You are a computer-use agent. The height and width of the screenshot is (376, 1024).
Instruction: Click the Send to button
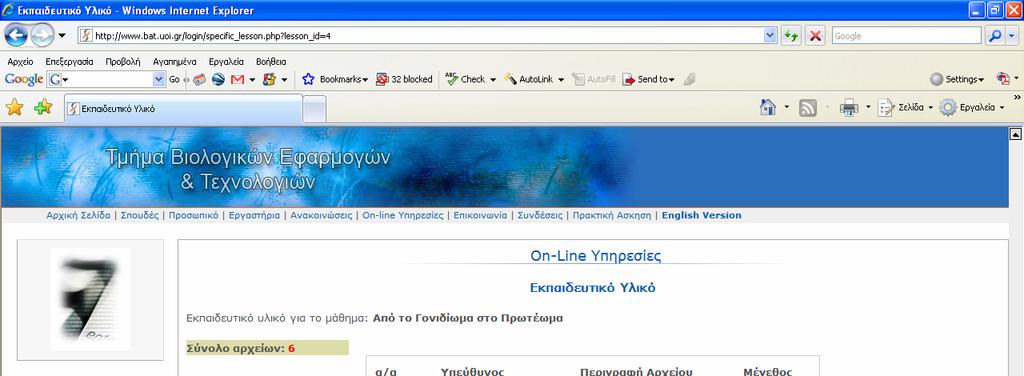[x=648, y=79]
